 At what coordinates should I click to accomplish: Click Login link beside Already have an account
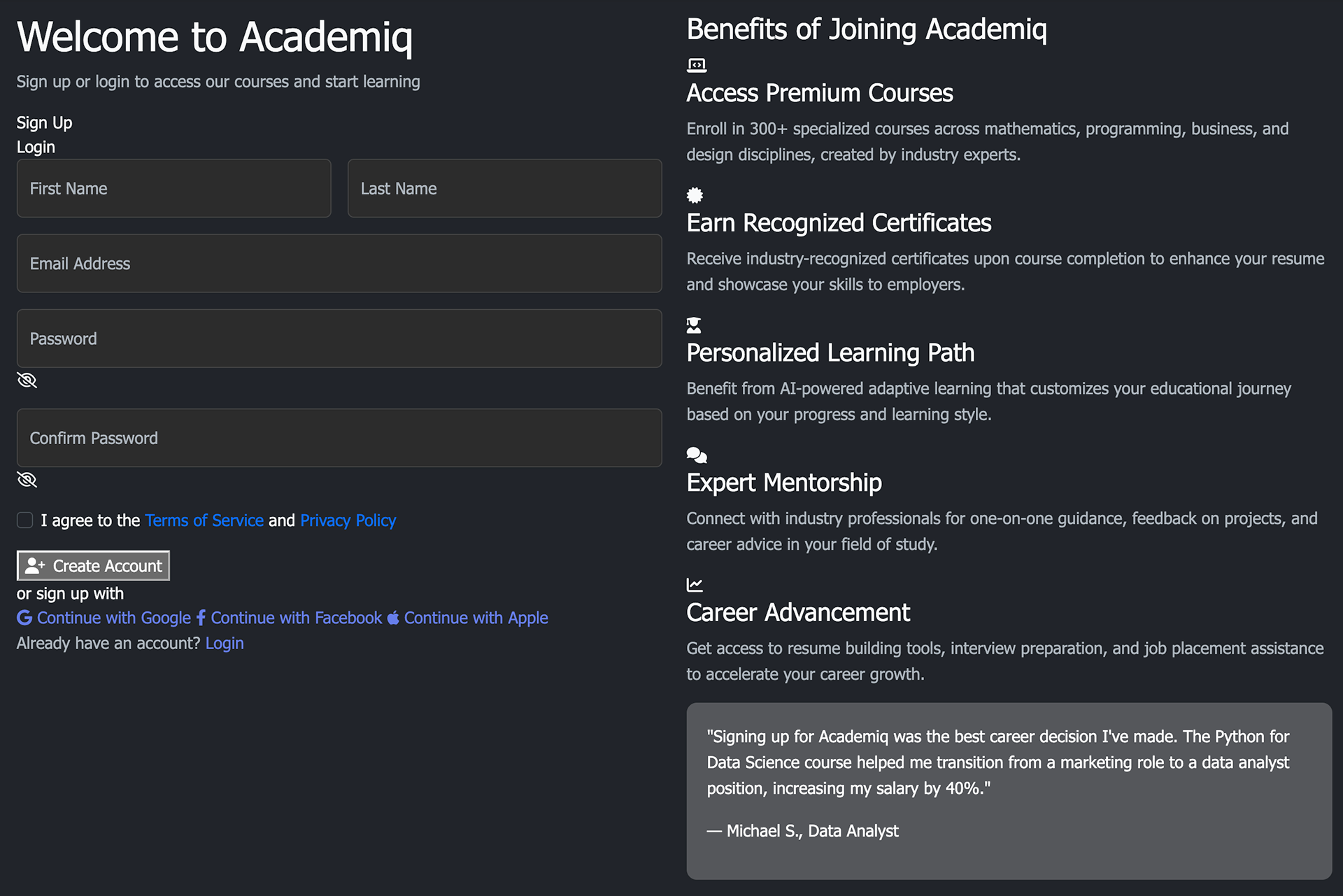225,643
